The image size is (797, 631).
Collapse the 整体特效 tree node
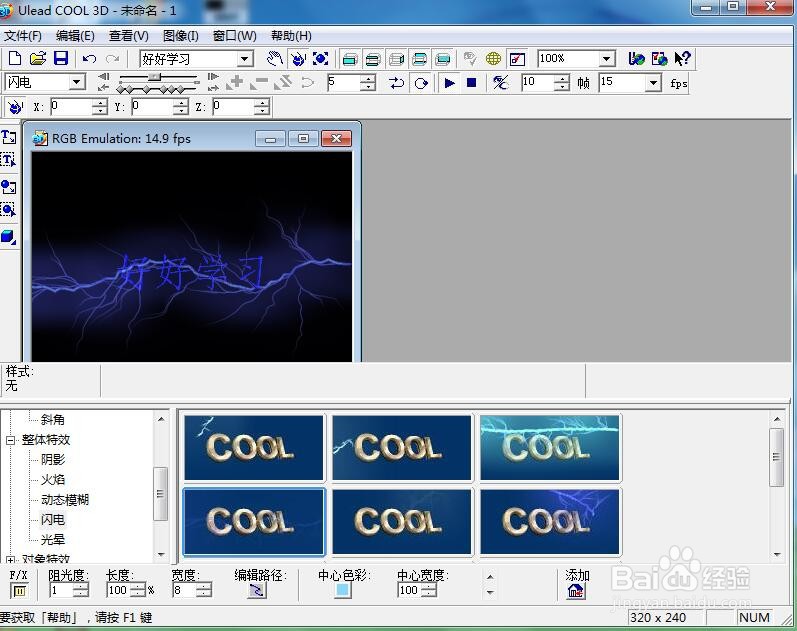pyautogui.click(x=11, y=440)
